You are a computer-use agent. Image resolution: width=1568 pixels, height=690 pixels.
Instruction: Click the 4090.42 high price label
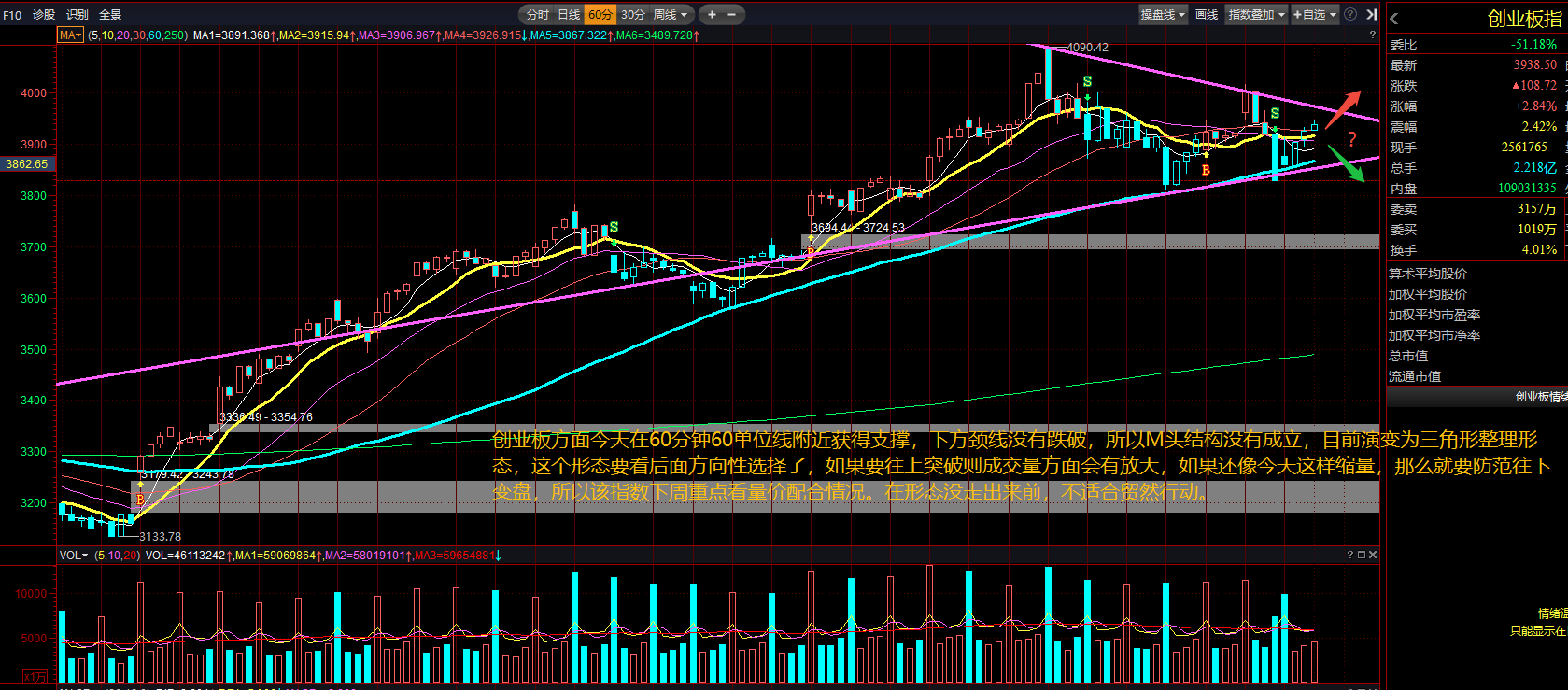1087,48
